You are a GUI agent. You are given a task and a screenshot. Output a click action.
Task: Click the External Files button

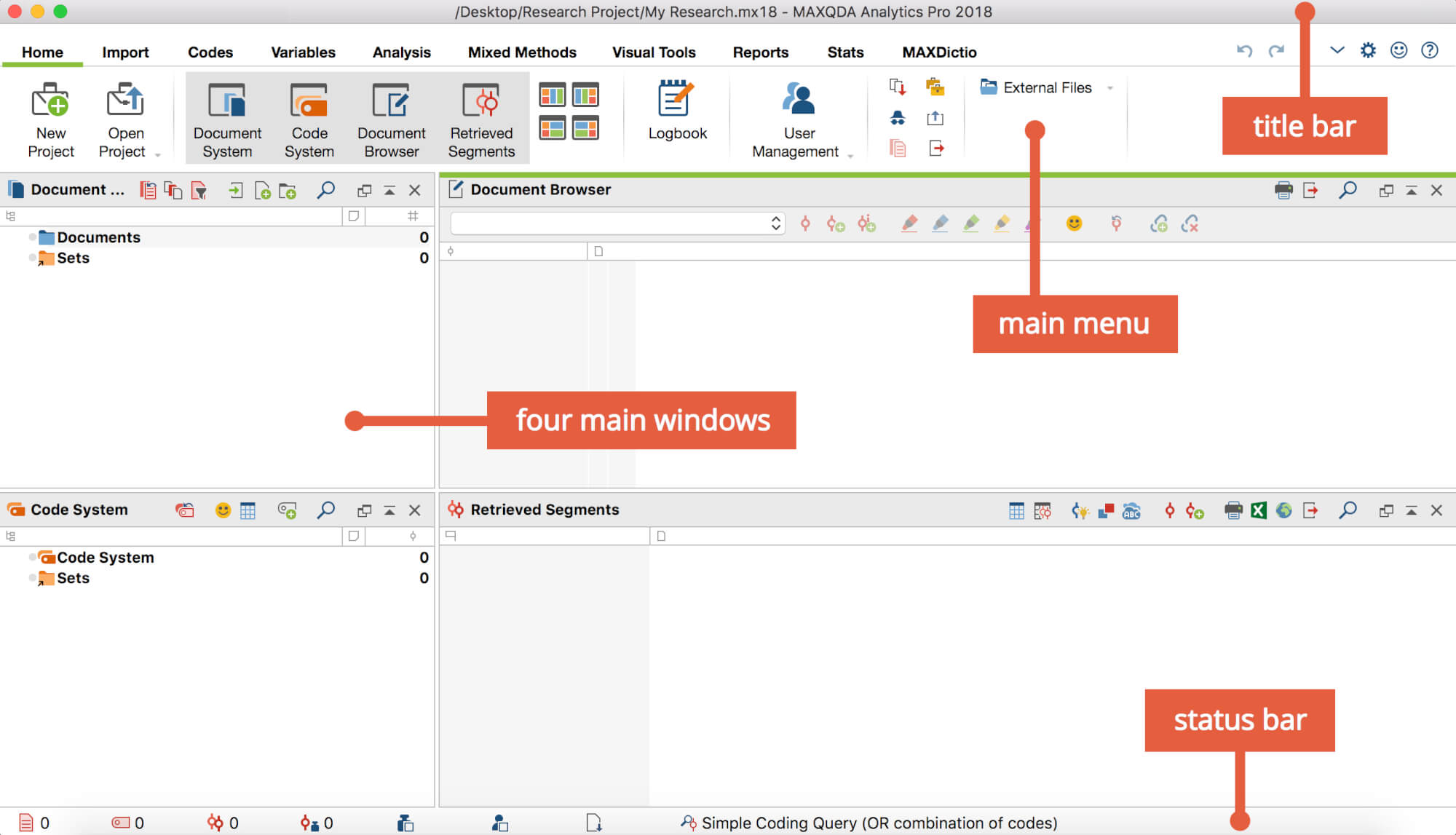point(1035,87)
